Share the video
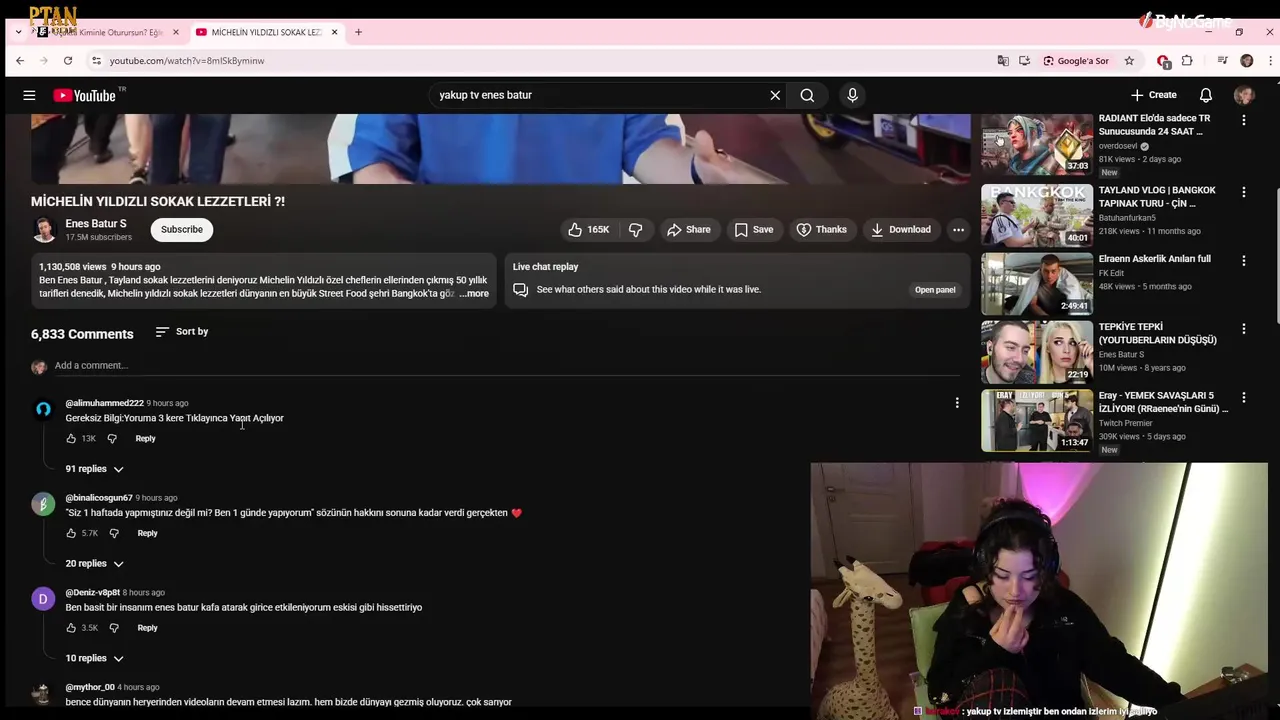This screenshot has width=1280, height=720. coord(688,230)
